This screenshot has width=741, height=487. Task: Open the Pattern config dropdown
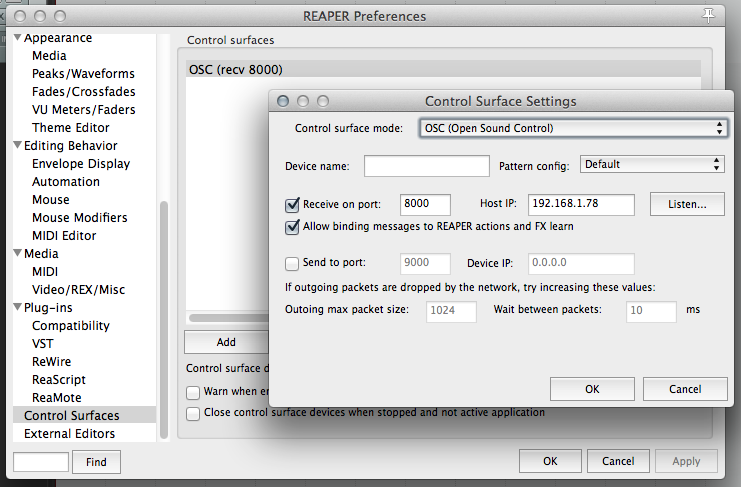pos(652,164)
